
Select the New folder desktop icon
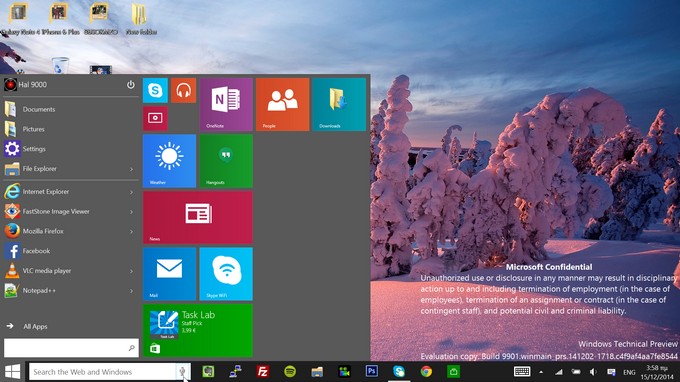(x=141, y=19)
